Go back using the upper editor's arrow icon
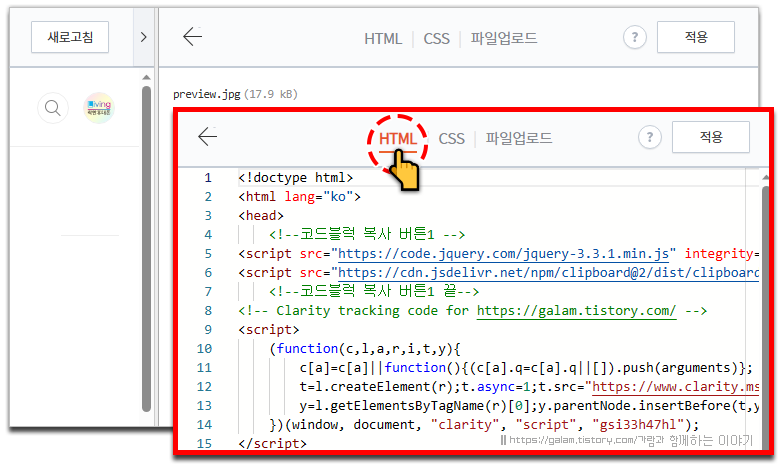780x465 pixels. point(193,36)
